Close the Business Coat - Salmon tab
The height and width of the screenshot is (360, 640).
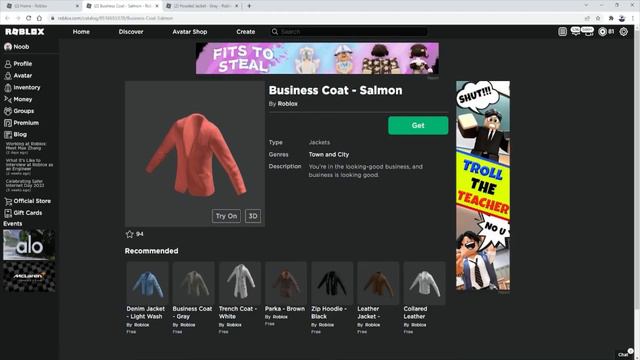coord(157,6)
